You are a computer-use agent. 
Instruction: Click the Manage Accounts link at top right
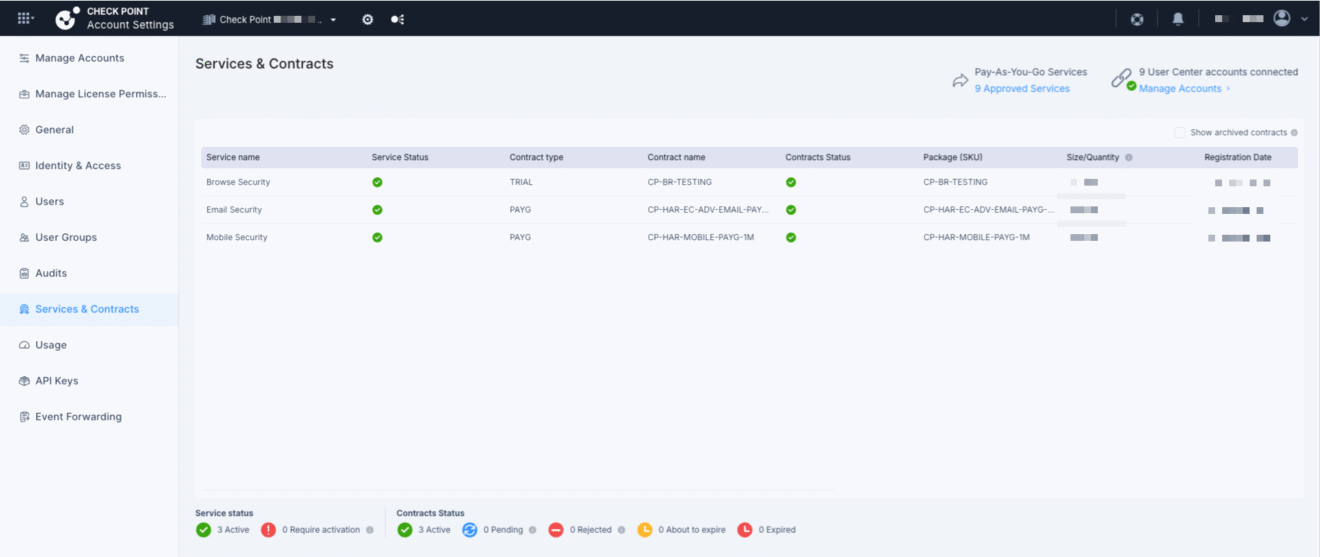[1180, 89]
